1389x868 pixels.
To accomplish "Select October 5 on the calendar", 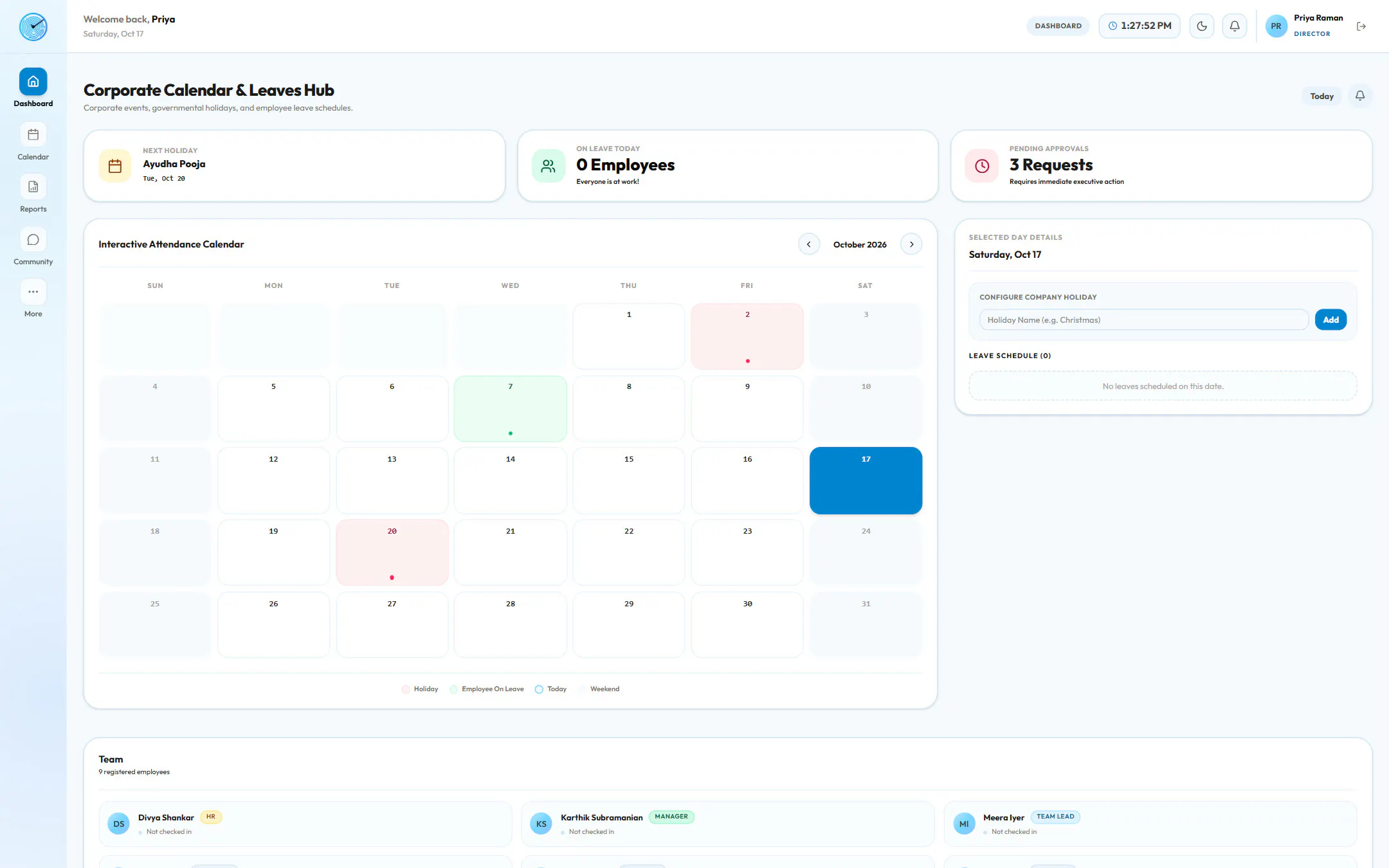I will tap(273, 408).
